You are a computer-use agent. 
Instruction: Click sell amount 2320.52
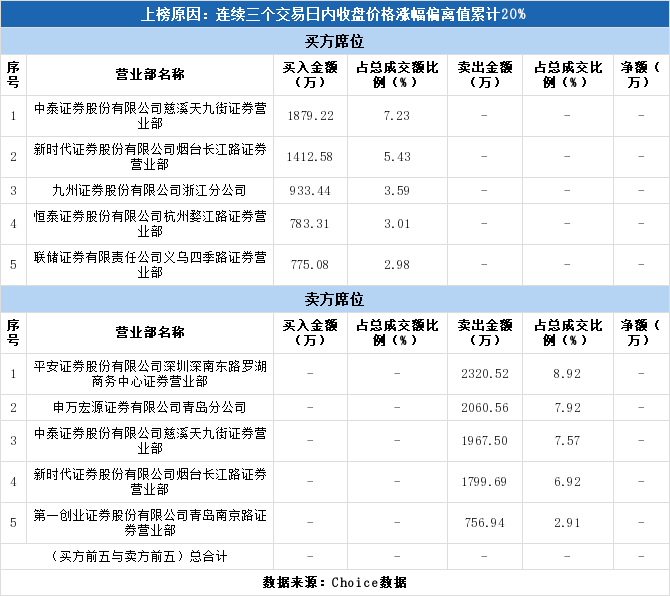coord(485,374)
